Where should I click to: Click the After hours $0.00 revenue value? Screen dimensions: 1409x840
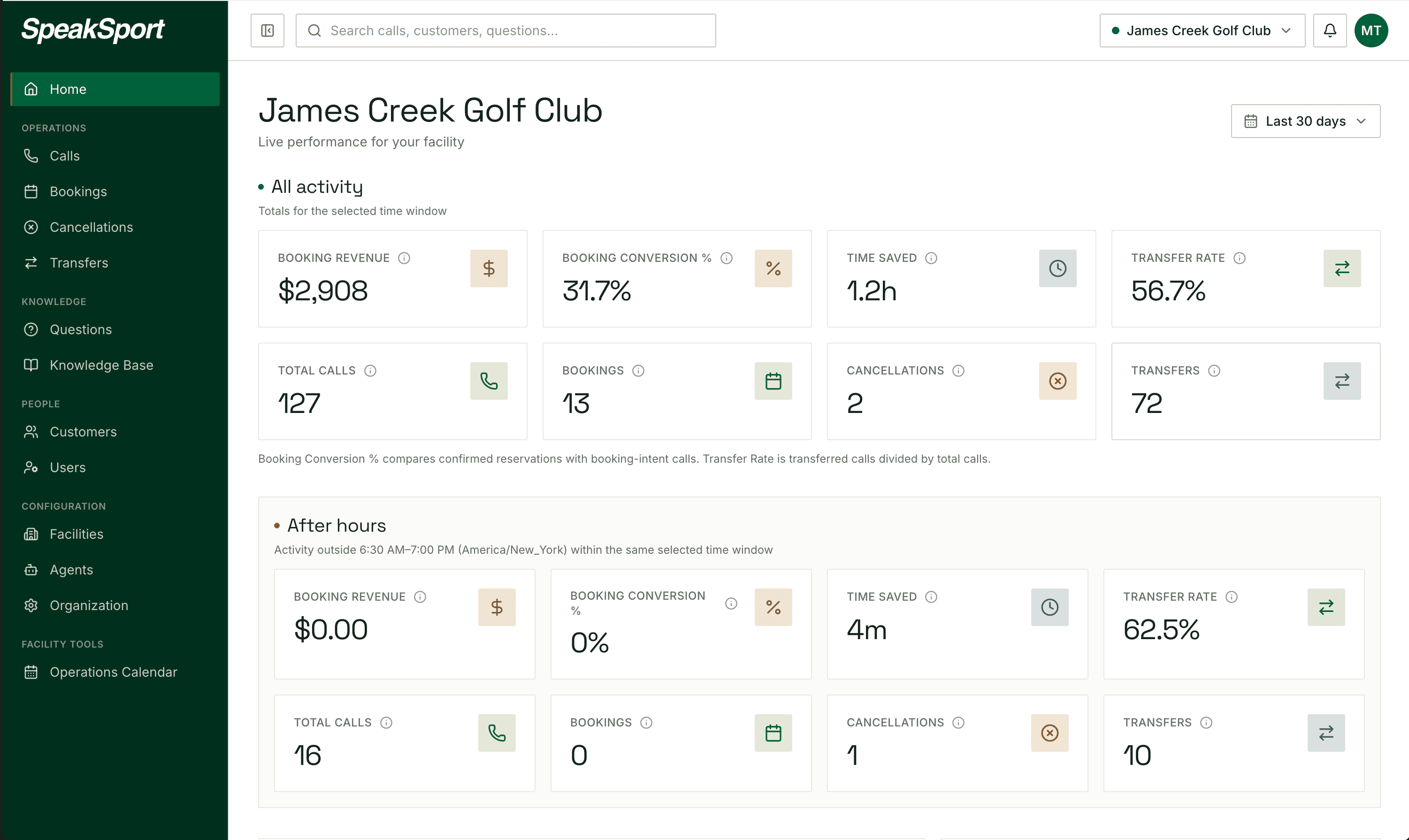(x=330, y=629)
